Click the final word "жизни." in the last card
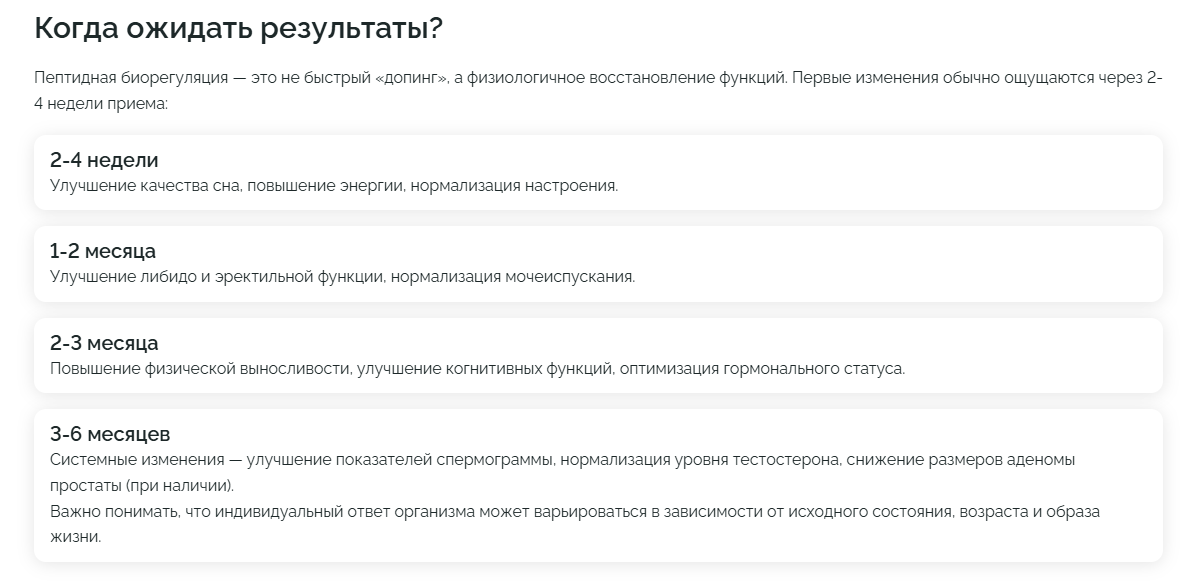Image resolution: width=1195 pixels, height=584 pixels. pos(75,536)
